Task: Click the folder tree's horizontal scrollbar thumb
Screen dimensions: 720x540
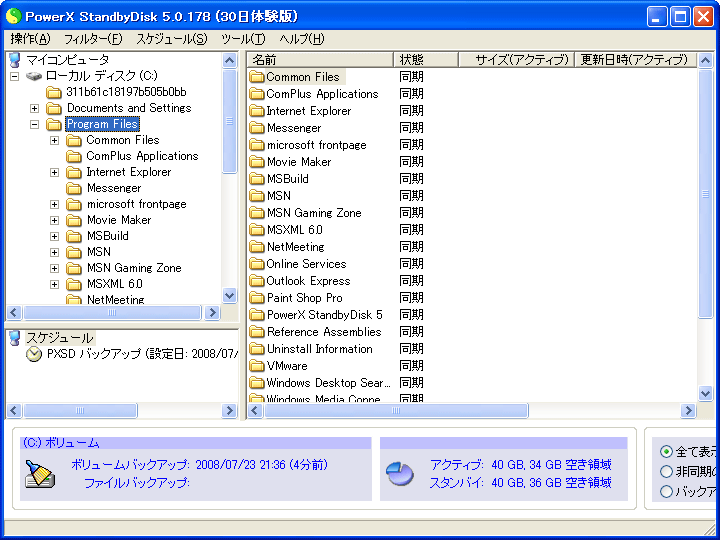Action: [x=112, y=313]
